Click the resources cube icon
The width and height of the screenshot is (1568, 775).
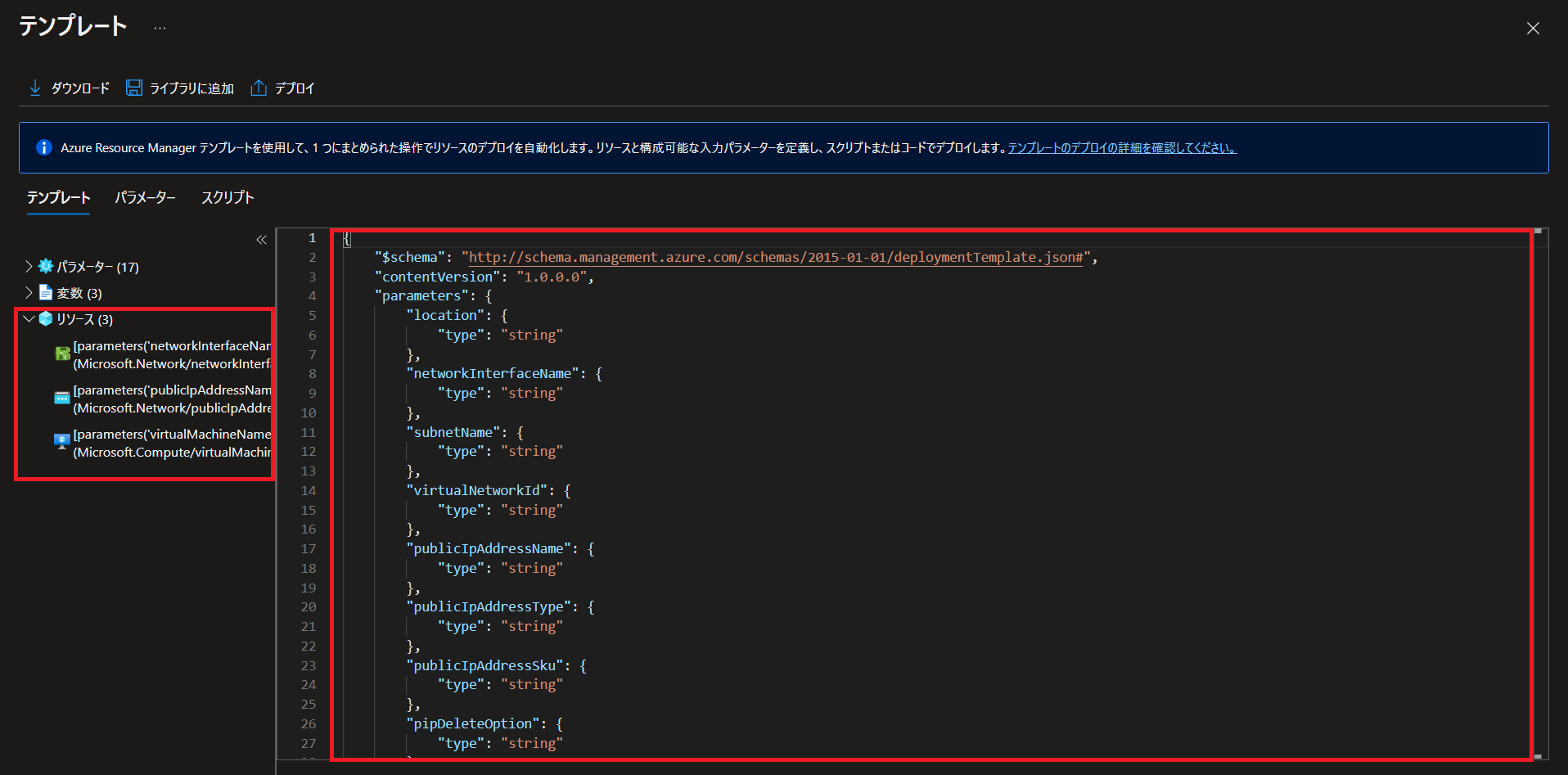click(46, 318)
